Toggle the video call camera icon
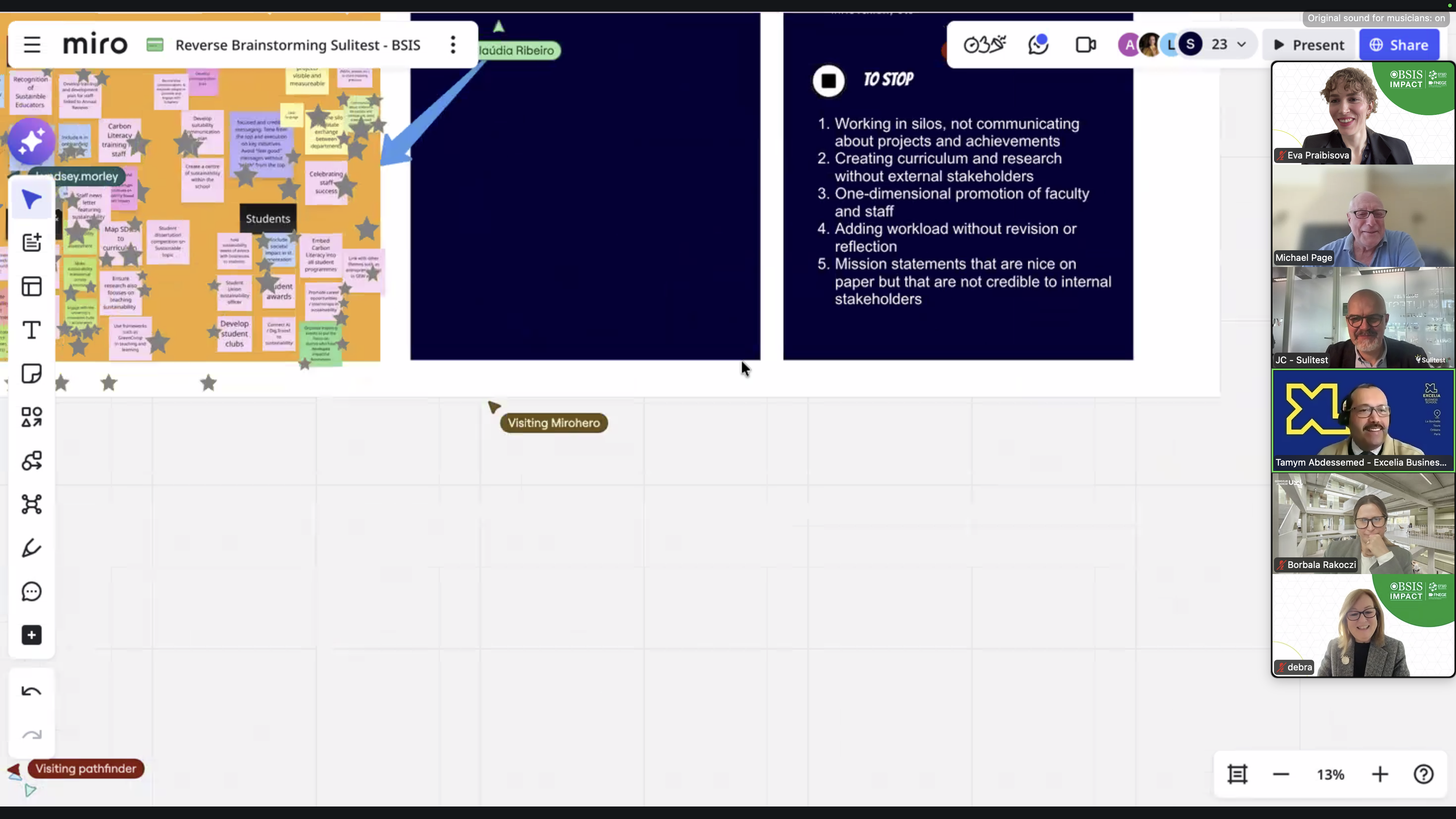This screenshot has width=1456, height=819. pyautogui.click(x=1085, y=45)
